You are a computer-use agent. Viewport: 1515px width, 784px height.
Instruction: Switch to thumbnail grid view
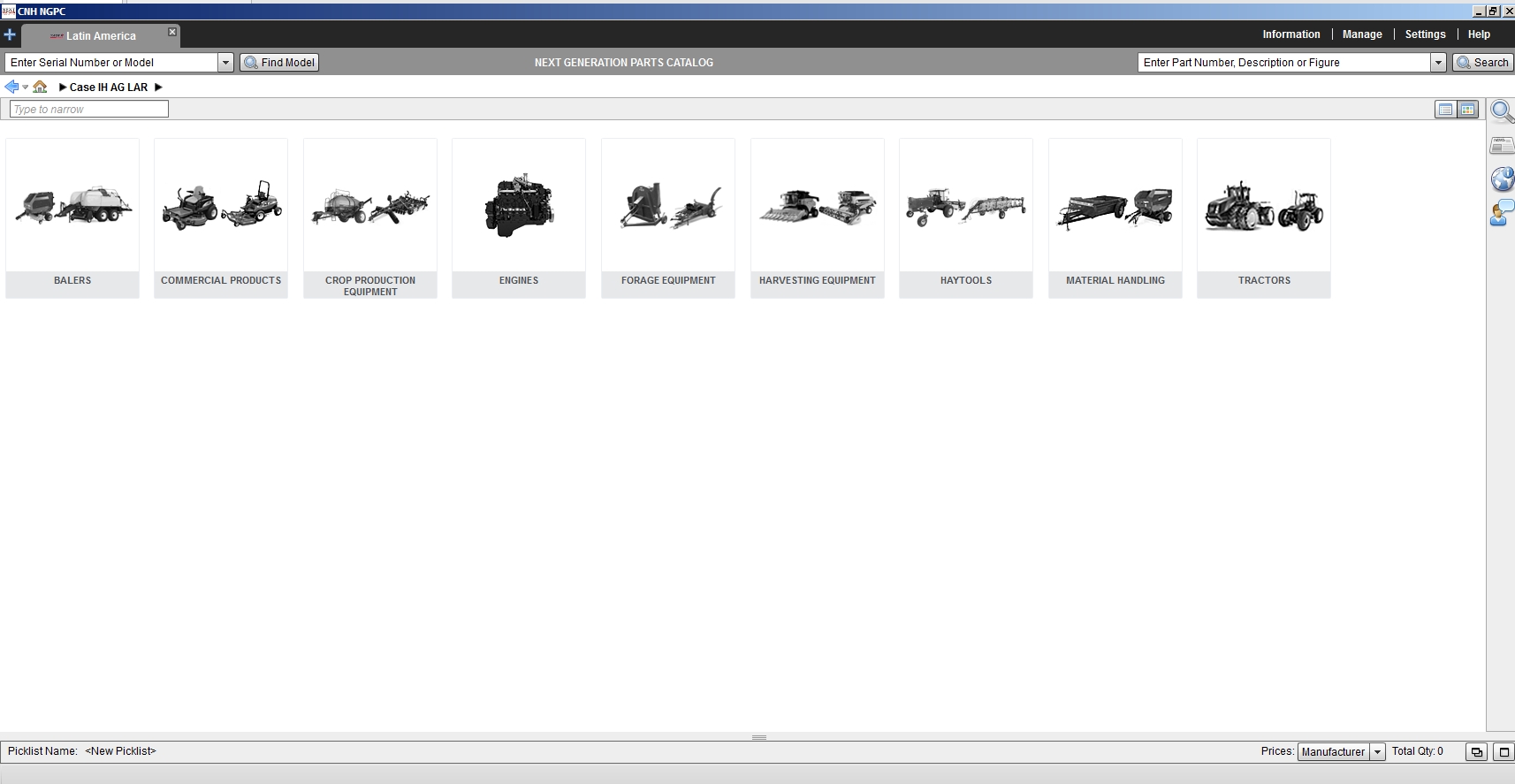[1467, 110]
